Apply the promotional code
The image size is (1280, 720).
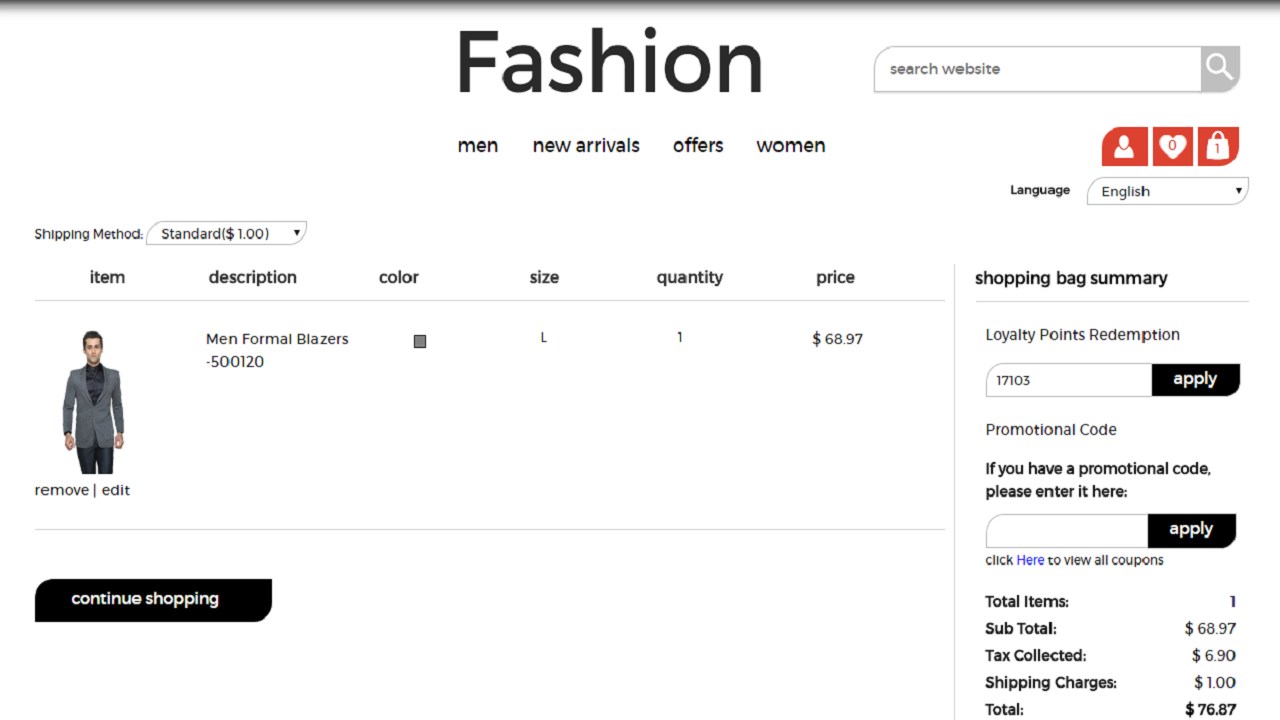1191,530
